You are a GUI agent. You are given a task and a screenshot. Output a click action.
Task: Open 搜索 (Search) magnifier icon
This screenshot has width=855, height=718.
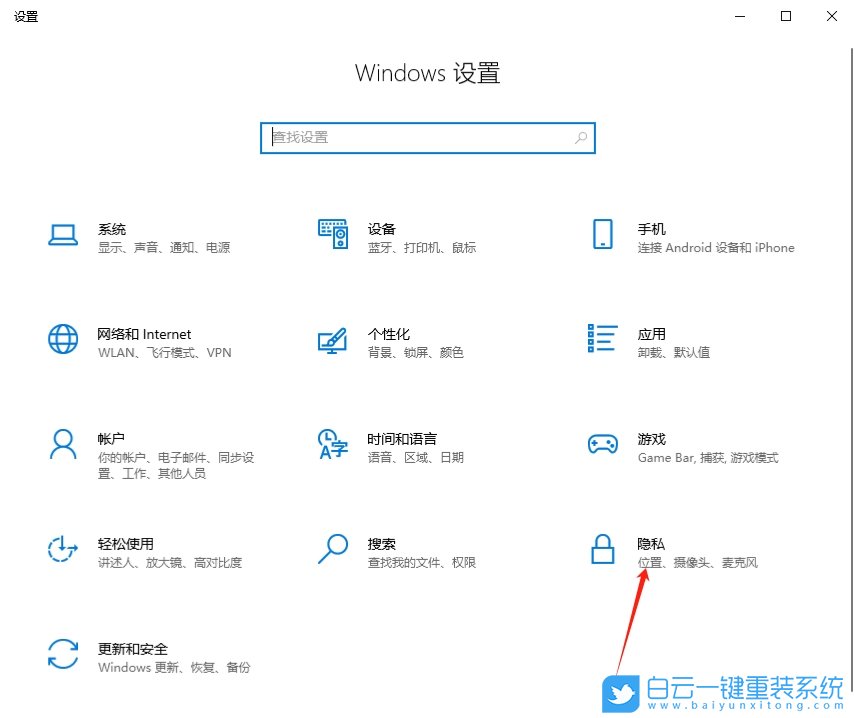click(332, 548)
